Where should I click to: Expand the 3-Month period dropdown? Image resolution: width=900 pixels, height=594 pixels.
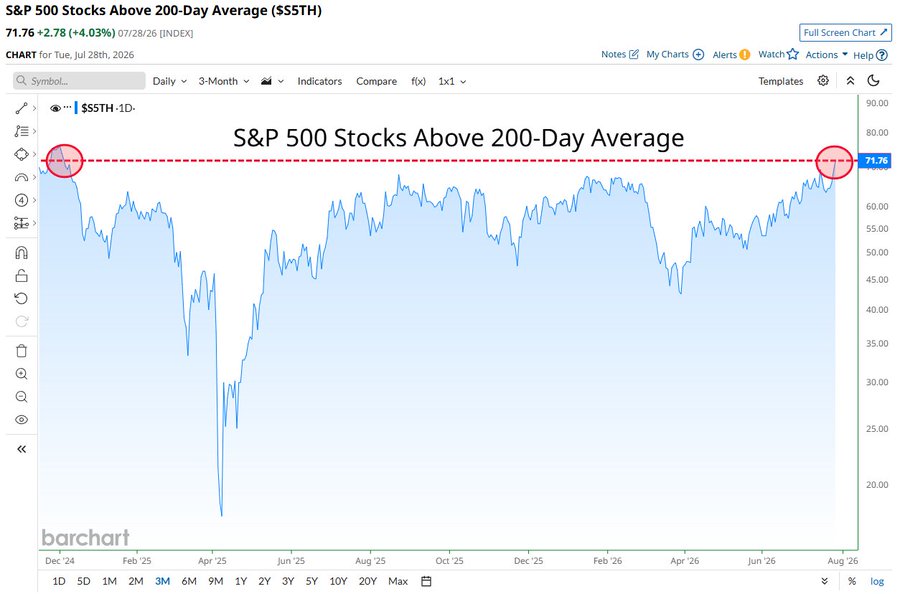pos(224,81)
